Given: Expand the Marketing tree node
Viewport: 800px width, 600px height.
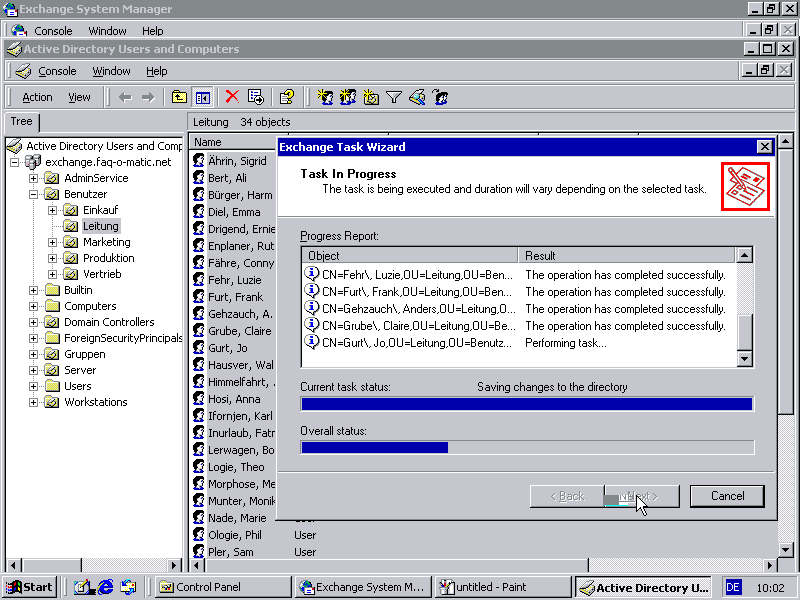Looking at the screenshot, I should (x=52, y=242).
